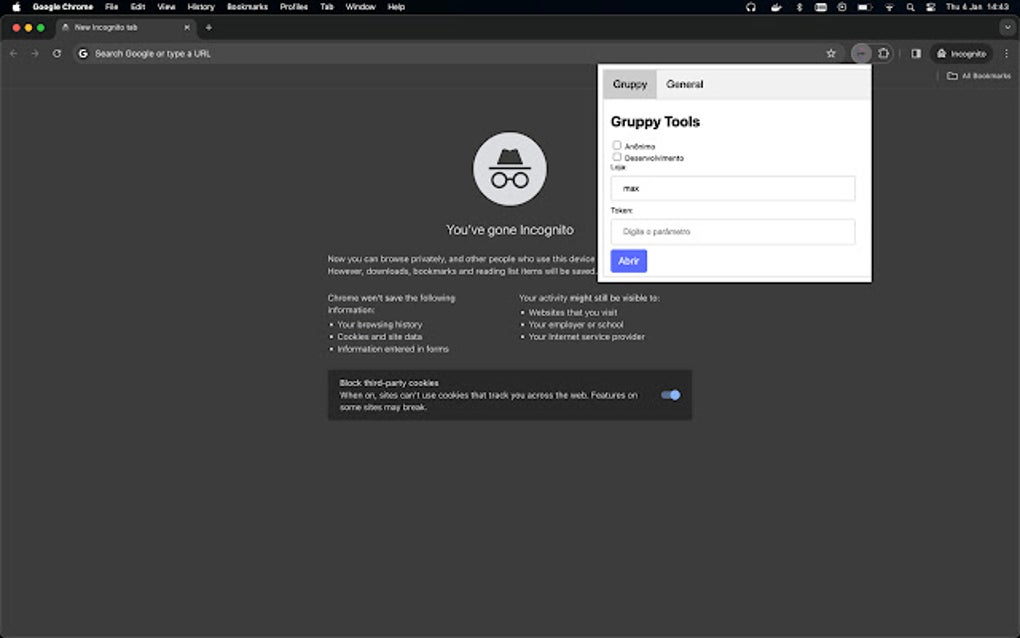Viewport: 1020px width, 638px height.
Task: Check the Anônimo checkbox
Action: tap(617, 145)
